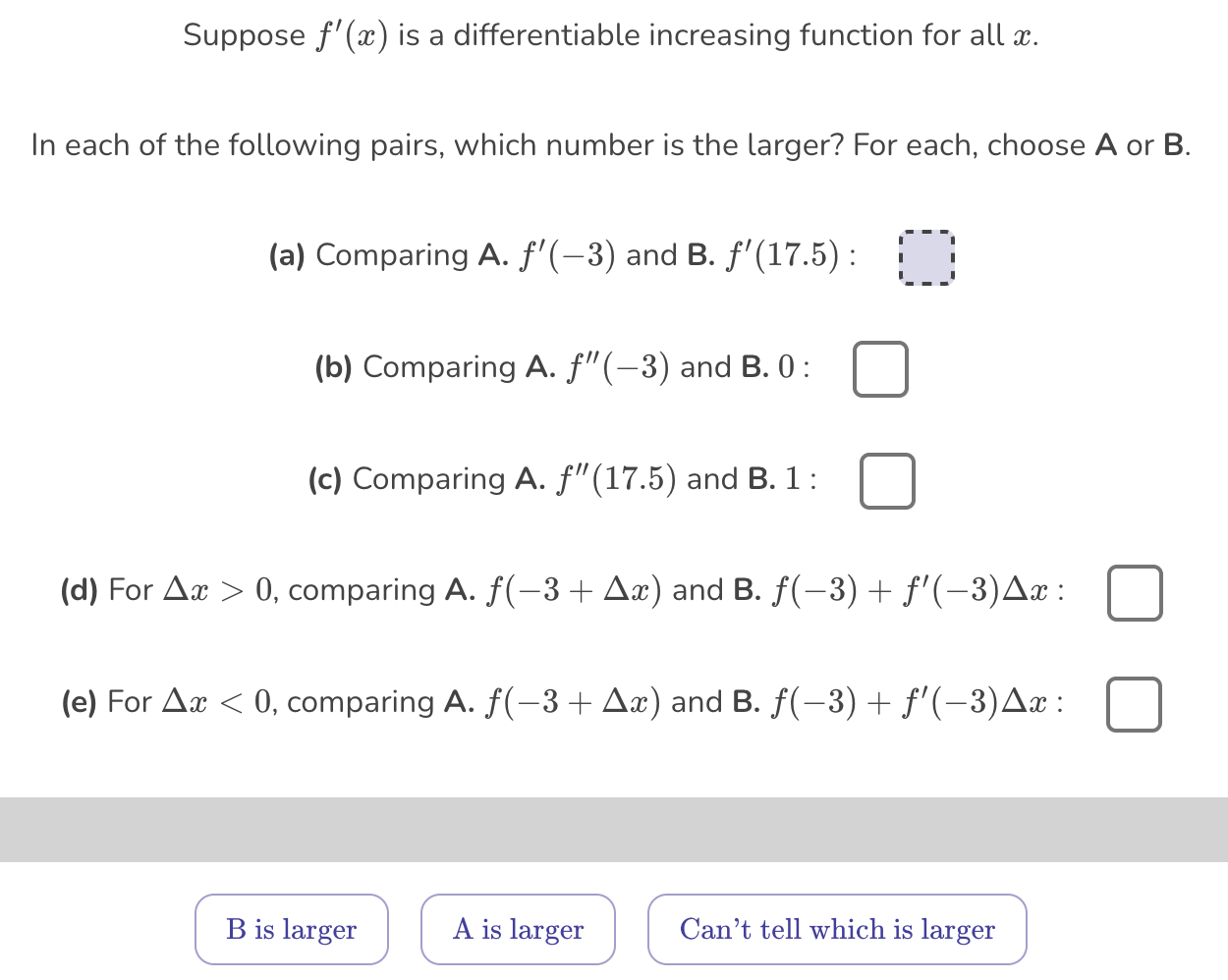Pick the uncertainty option at the bottom

tap(837, 929)
